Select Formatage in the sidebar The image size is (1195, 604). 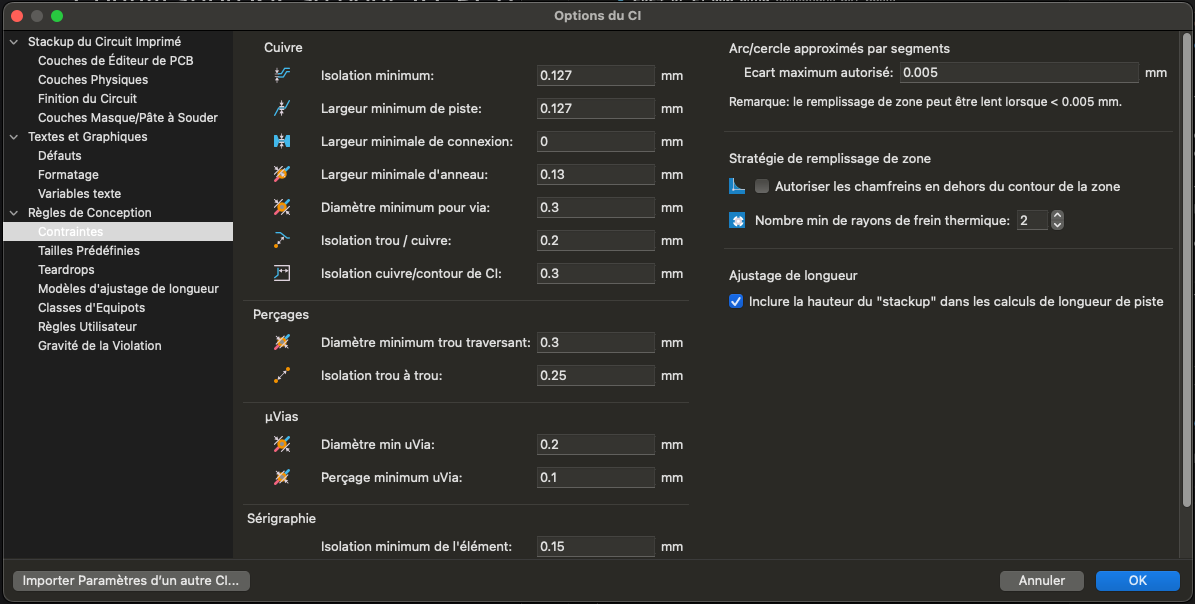(69, 174)
